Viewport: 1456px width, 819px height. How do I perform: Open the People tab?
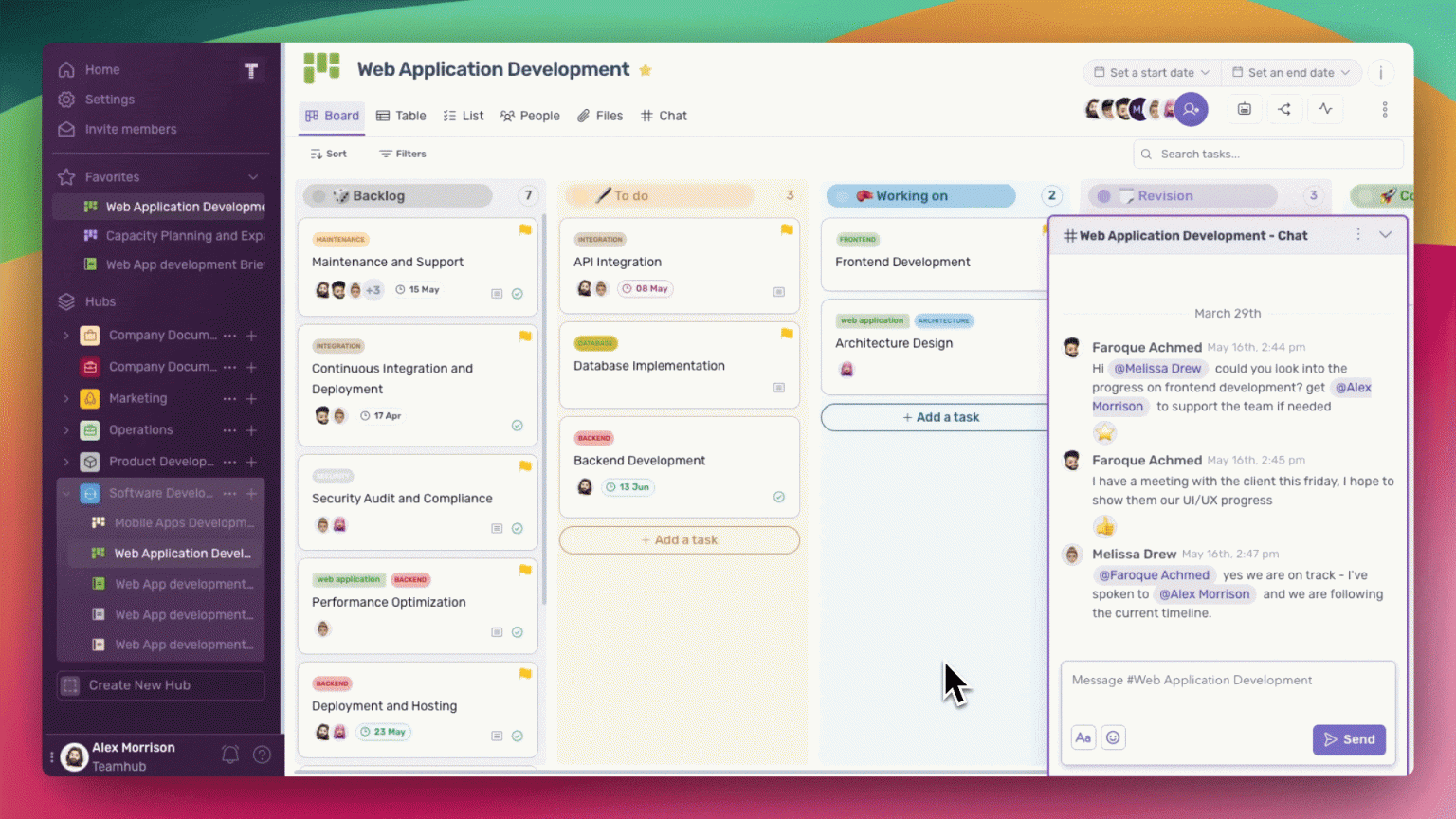530,116
